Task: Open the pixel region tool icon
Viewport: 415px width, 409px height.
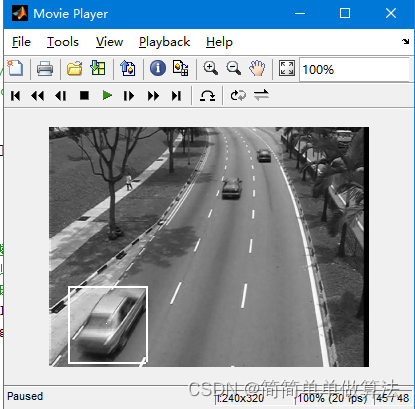Action: pos(181,68)
